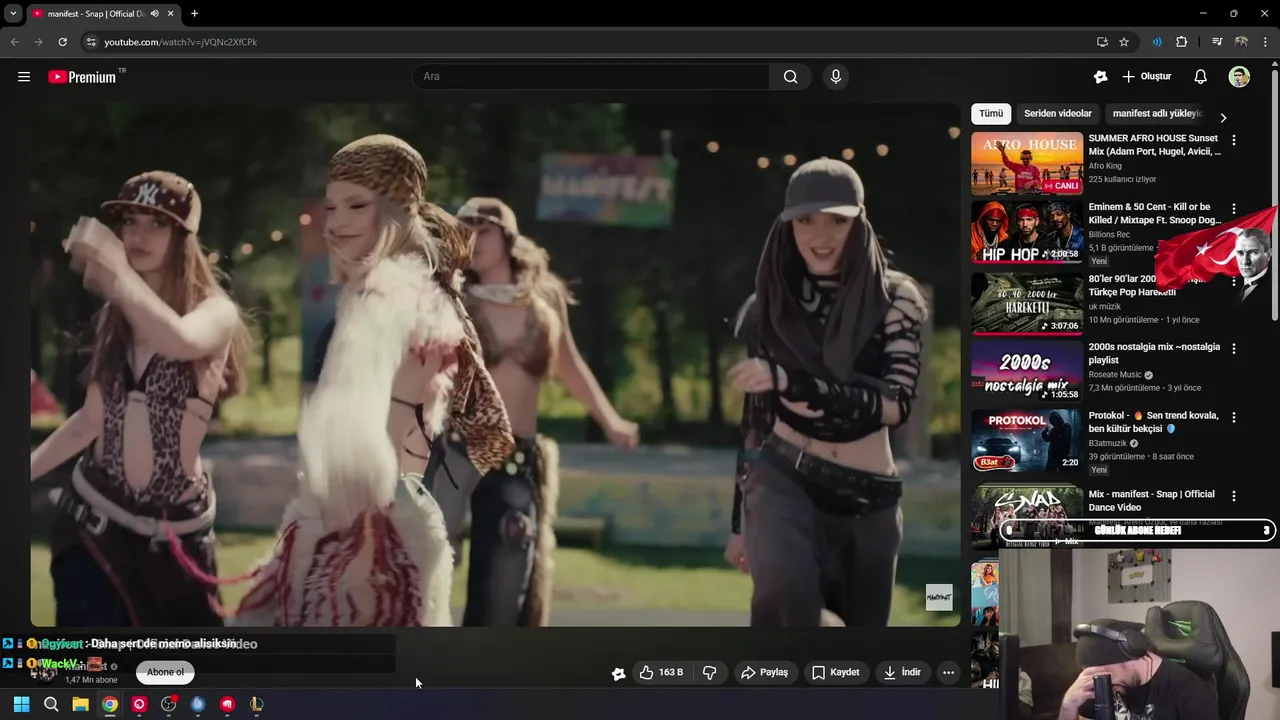This screenshot has height=720, width=1280.
Task: Click the B3atmuzik channel name
Action: (1108, 443)
